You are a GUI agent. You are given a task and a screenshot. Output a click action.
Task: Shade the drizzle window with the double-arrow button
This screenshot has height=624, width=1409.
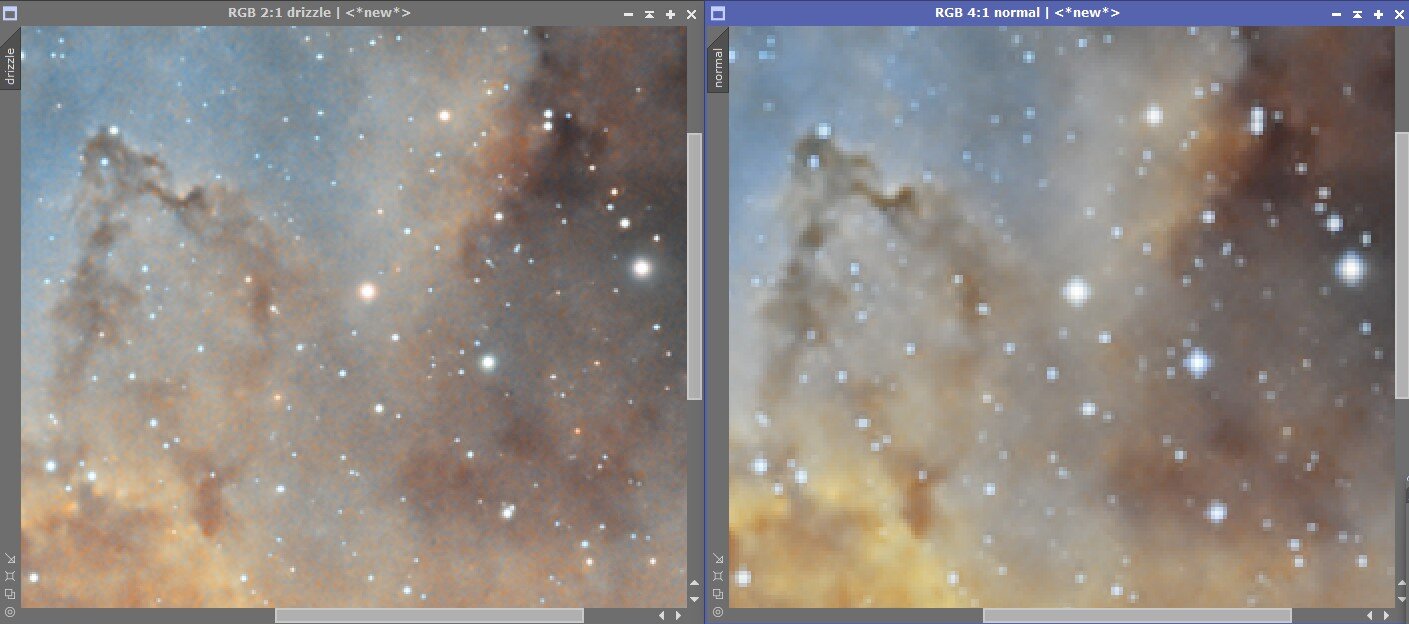[649, 14]
